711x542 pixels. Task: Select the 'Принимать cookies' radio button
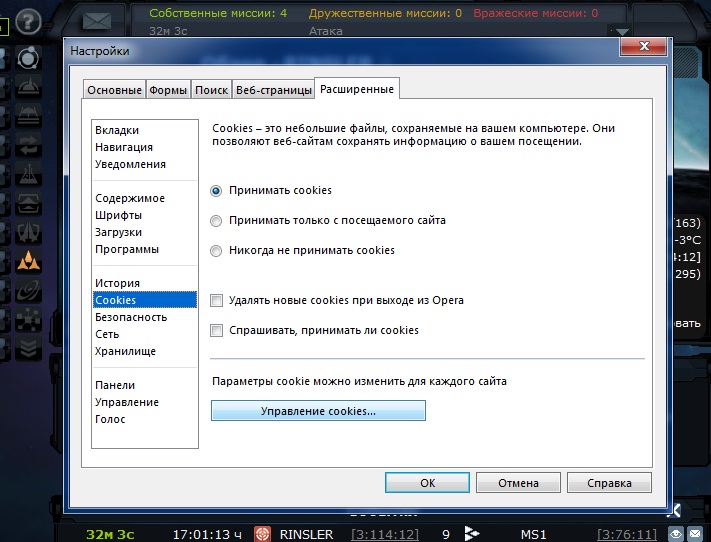216,191
